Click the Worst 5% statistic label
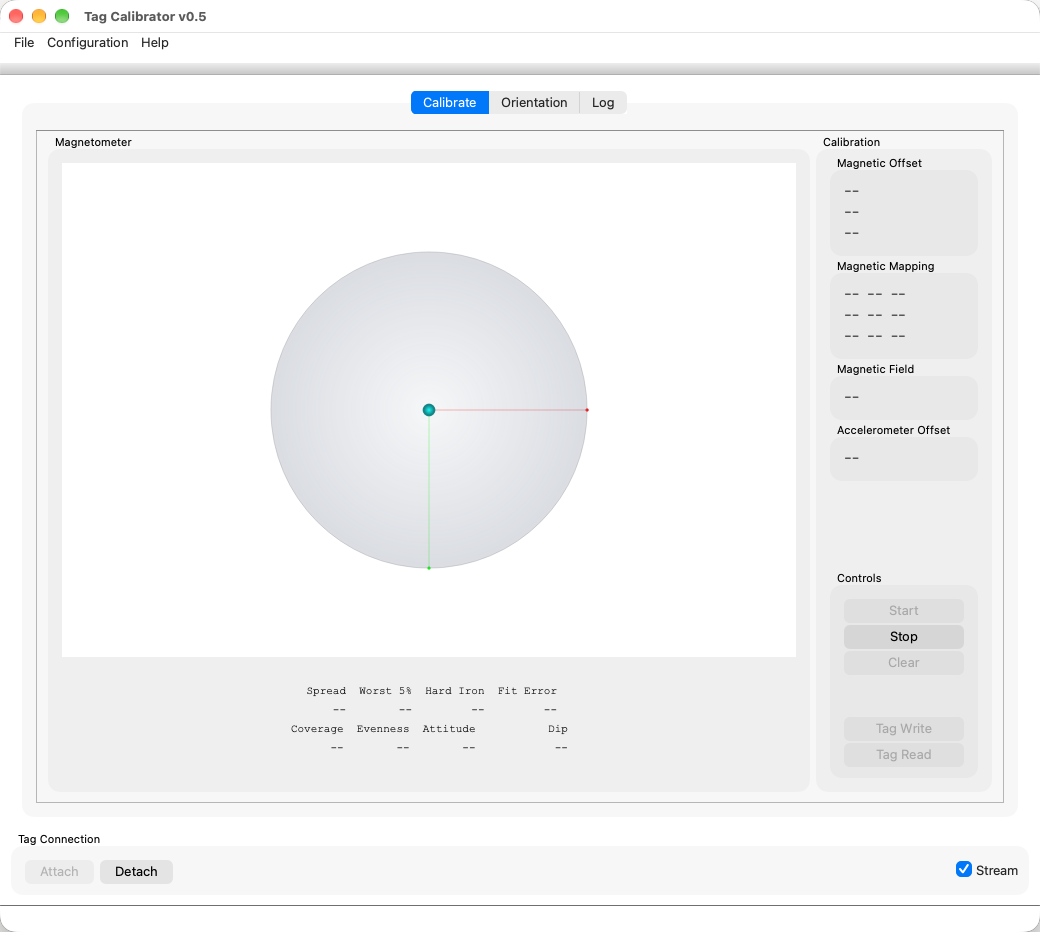The width and height of the screenshot is (1040, 932). click(x=385, y=691)
